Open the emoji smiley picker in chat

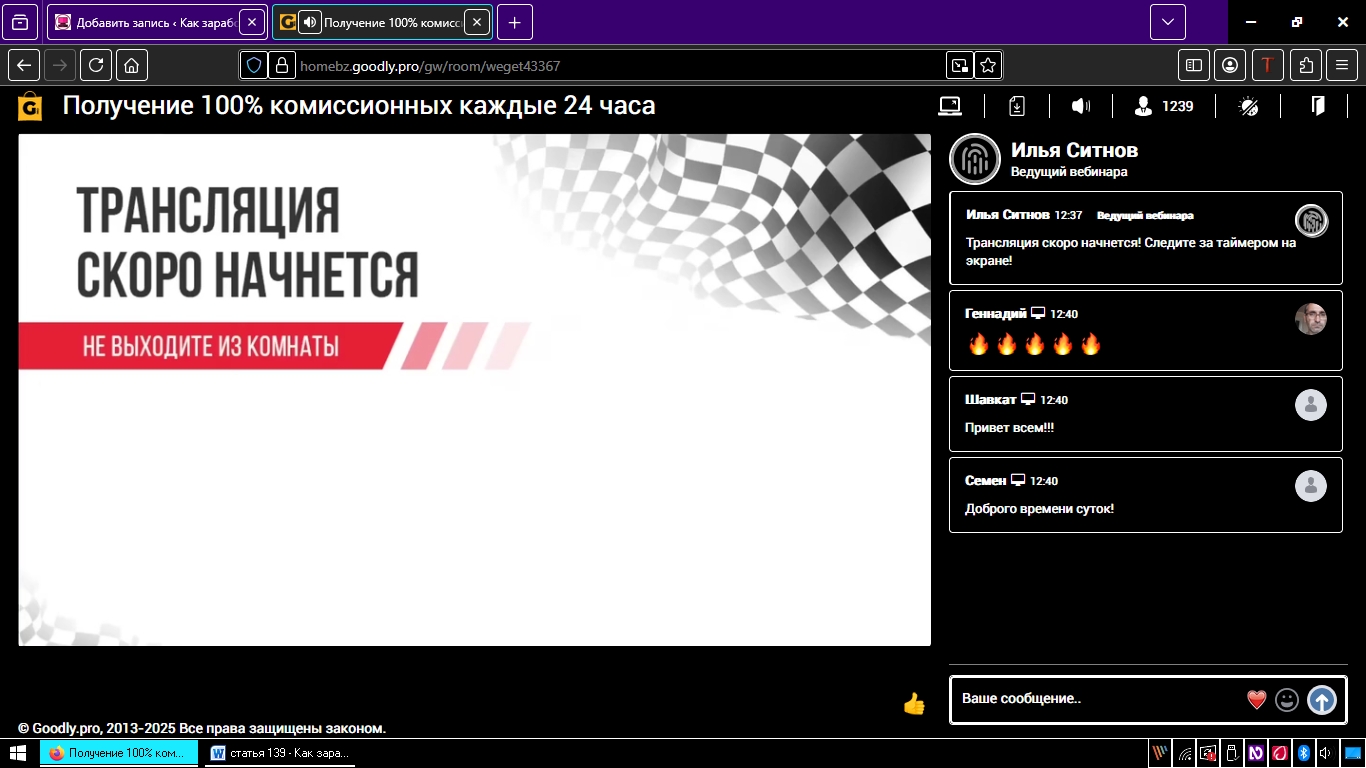(x=1287, y=700)
